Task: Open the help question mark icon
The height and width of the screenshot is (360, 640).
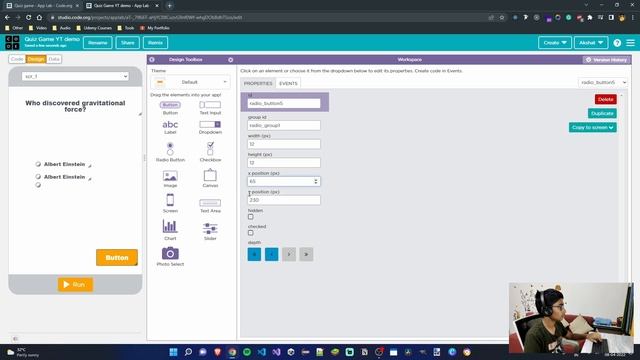Action: click(617, 43)
